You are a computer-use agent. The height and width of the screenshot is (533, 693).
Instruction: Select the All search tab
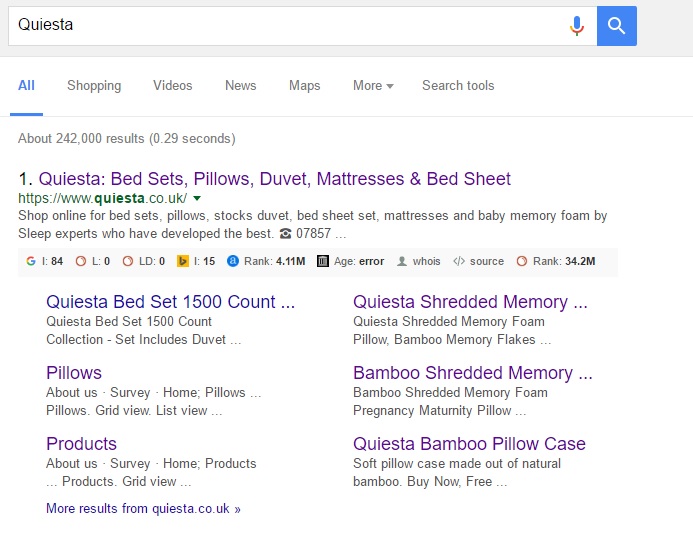tap(26, 85)
